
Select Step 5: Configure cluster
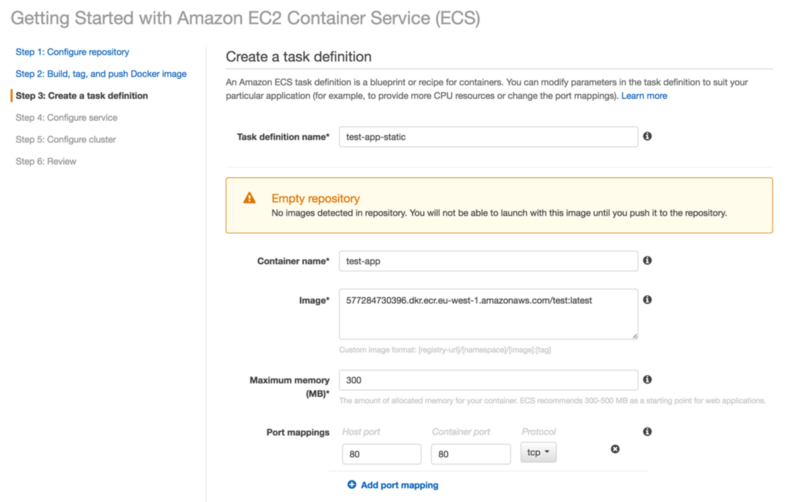pos(66,140)
